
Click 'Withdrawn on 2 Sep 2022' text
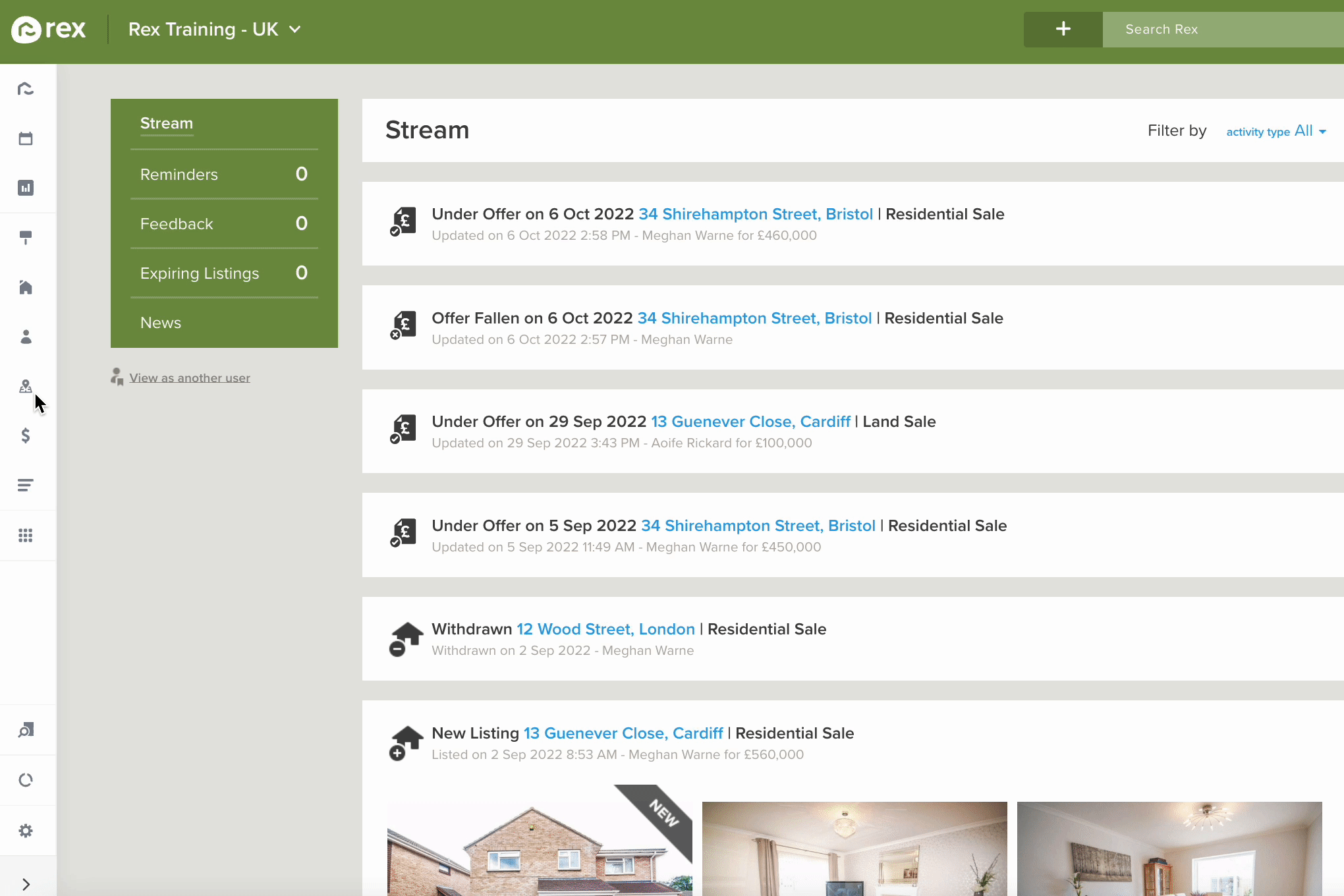511,651
